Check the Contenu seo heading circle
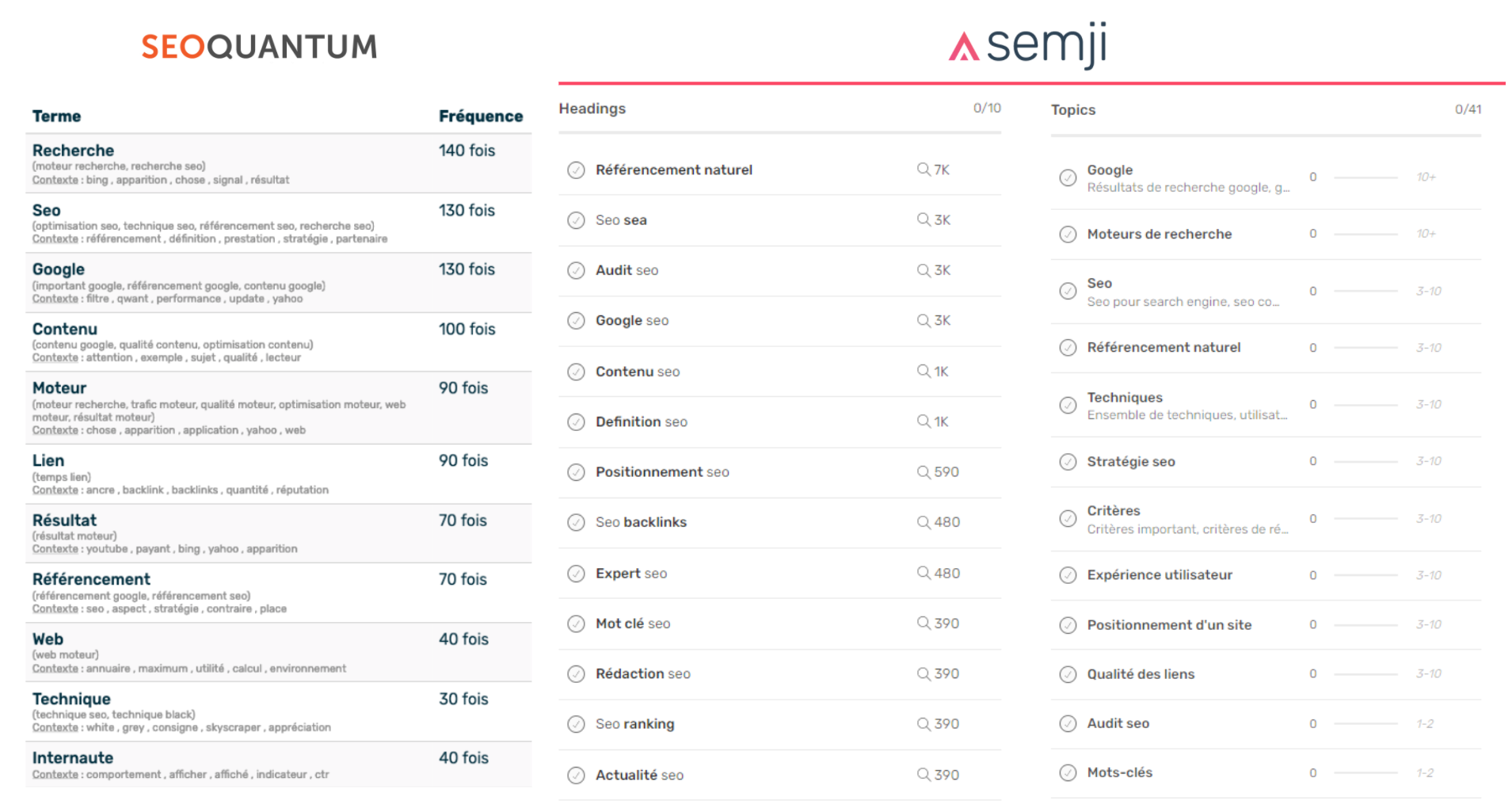 (576, 372)
